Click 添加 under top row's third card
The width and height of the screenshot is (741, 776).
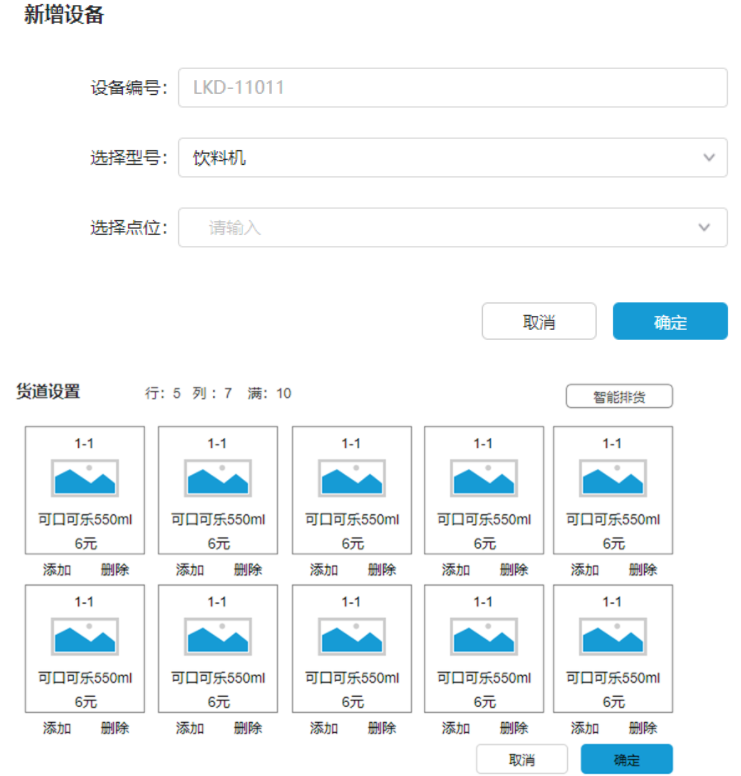coord(324,570)
